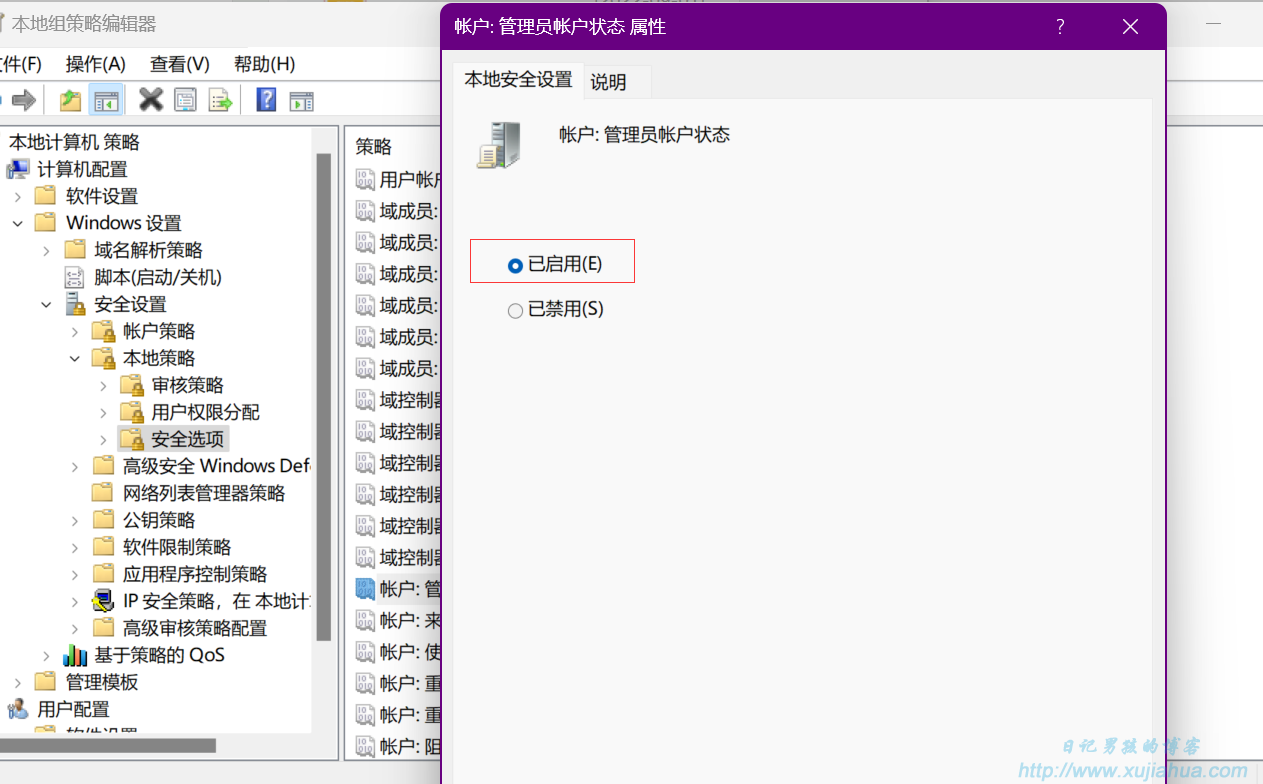This screenshot has width=1263, height=784.
Task: Select 本地计算机 策略 root node
Action: tap(74, 142)
